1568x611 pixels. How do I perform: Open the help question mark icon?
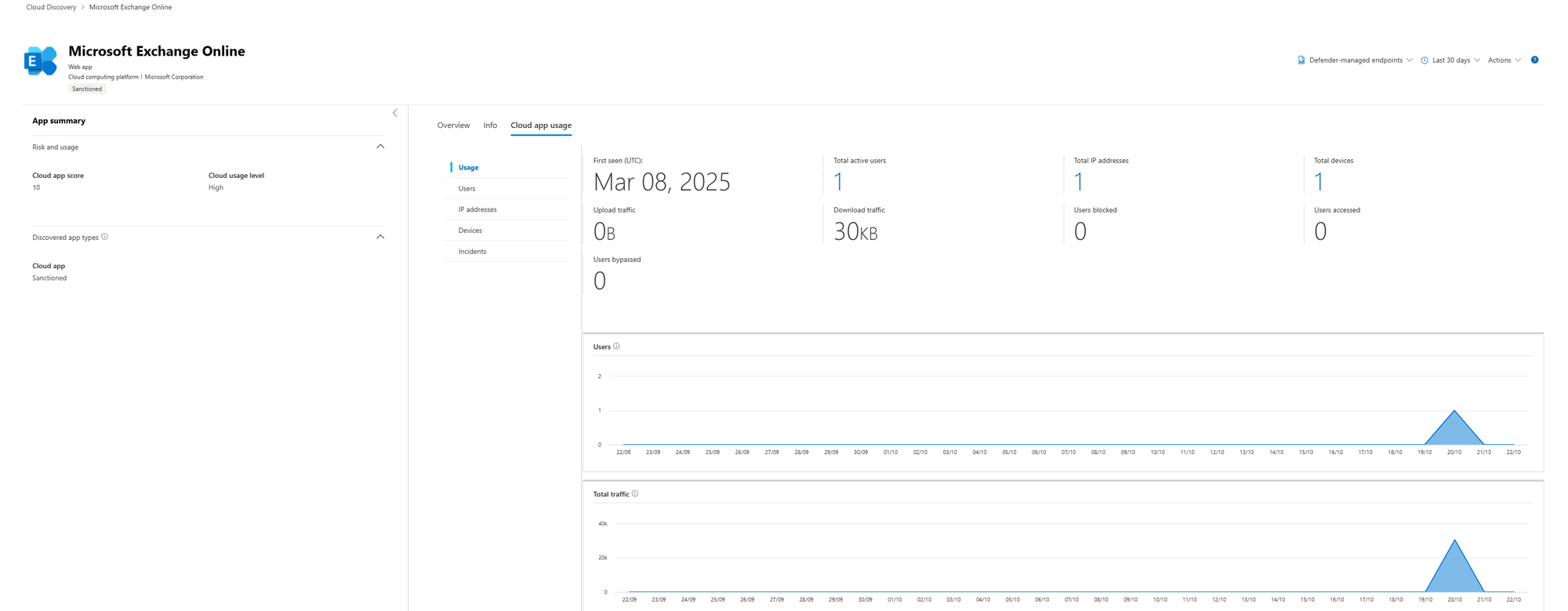point(1534,60)
